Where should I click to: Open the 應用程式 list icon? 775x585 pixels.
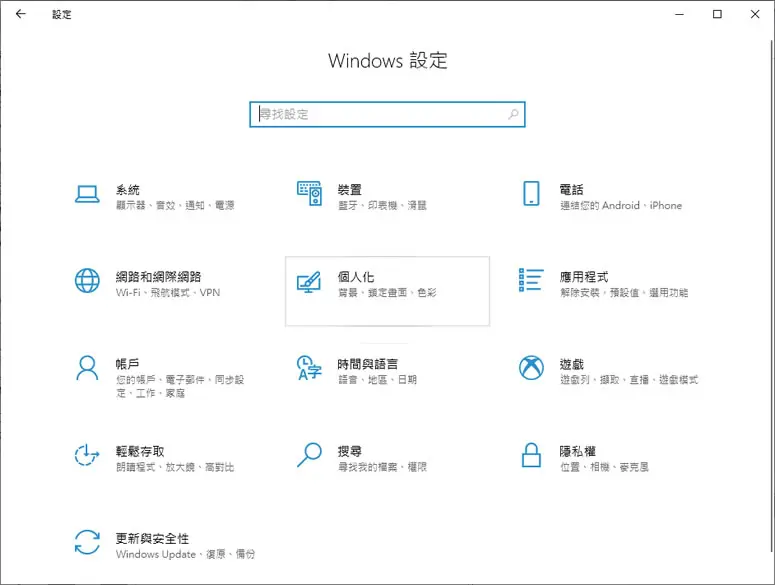click(x=531, y=280)
